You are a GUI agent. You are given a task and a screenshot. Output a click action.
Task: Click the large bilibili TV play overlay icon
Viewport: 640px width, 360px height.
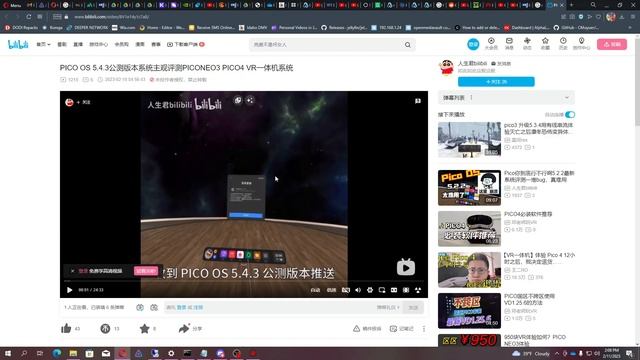(406, 267)
